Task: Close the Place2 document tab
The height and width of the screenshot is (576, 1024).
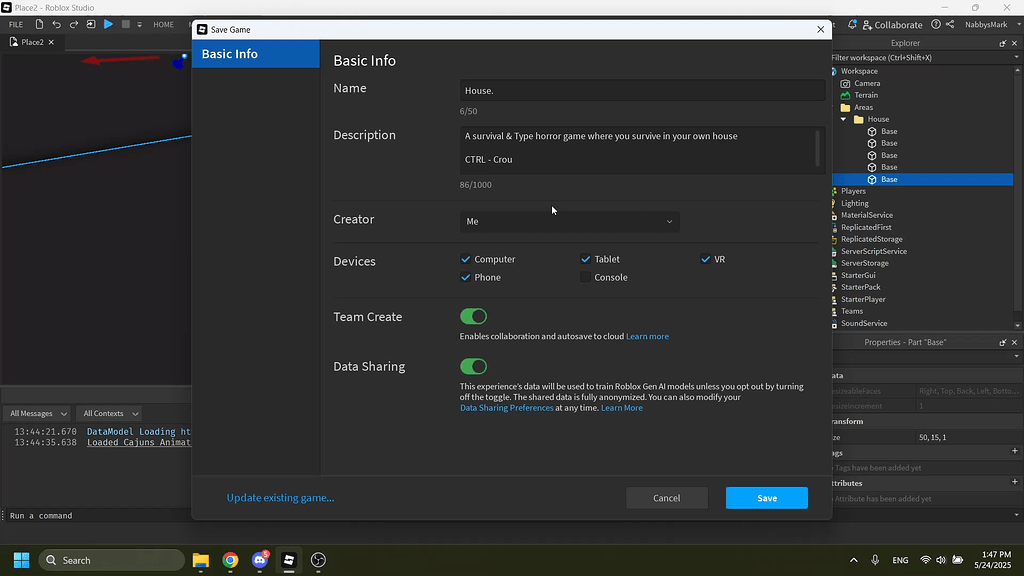Action: click(51, 42)
